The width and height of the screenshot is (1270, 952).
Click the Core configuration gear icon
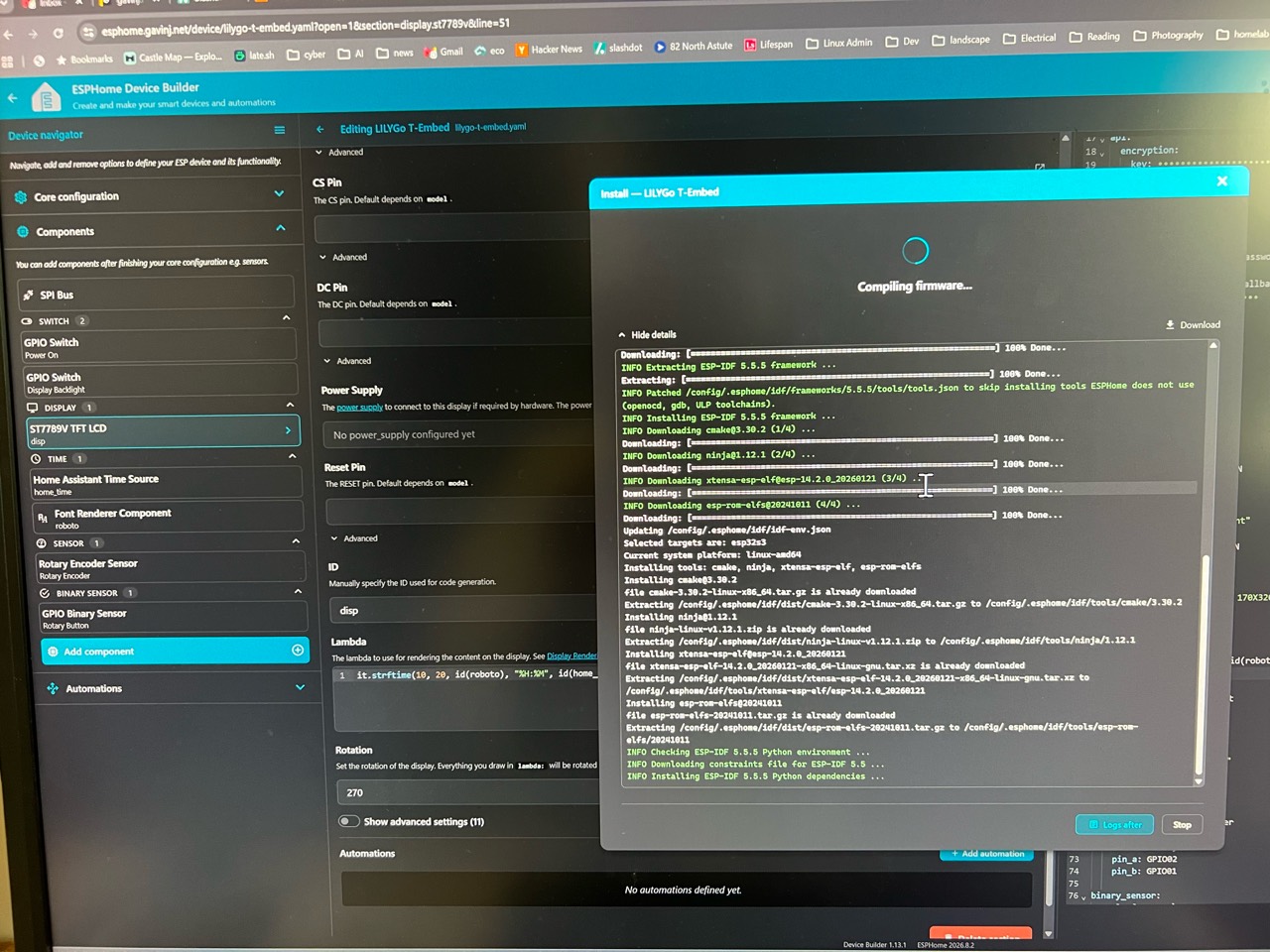coord(21,197)
